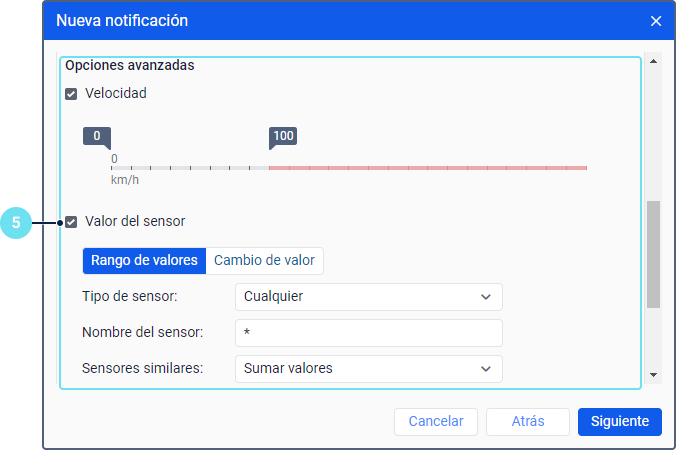This screenshot has width=676, height=450.
Task: Expand the Sensores similares dropdown
Action: [x=368, y=368]
